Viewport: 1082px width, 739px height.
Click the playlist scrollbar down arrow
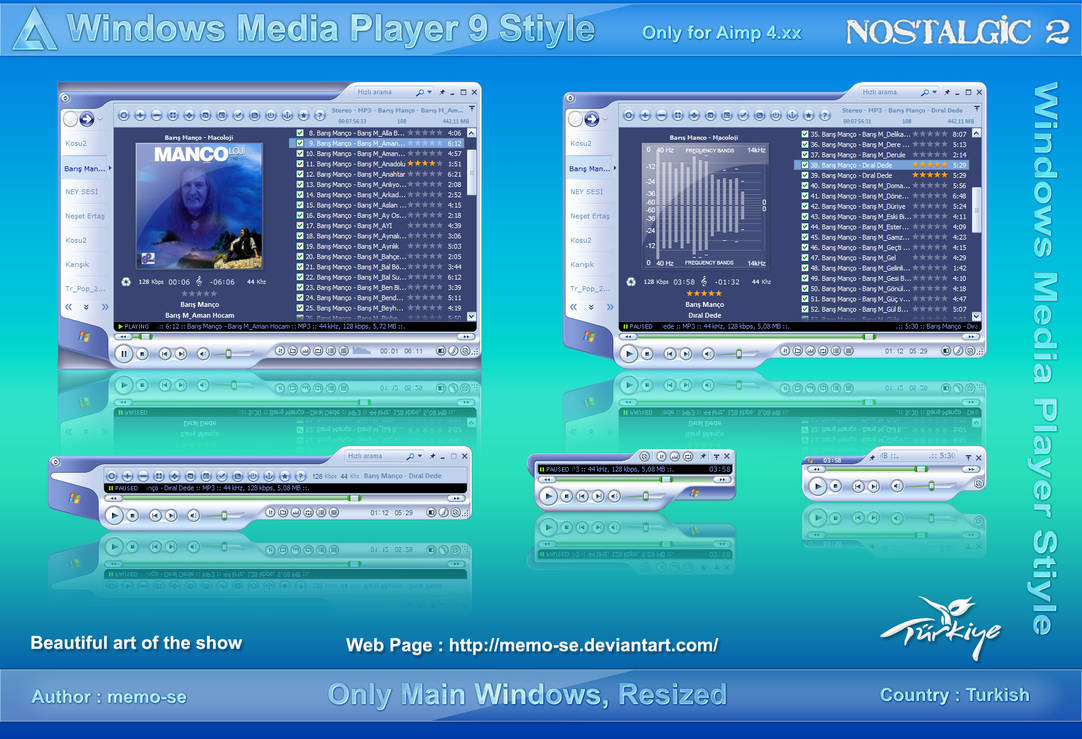point(471,315)
